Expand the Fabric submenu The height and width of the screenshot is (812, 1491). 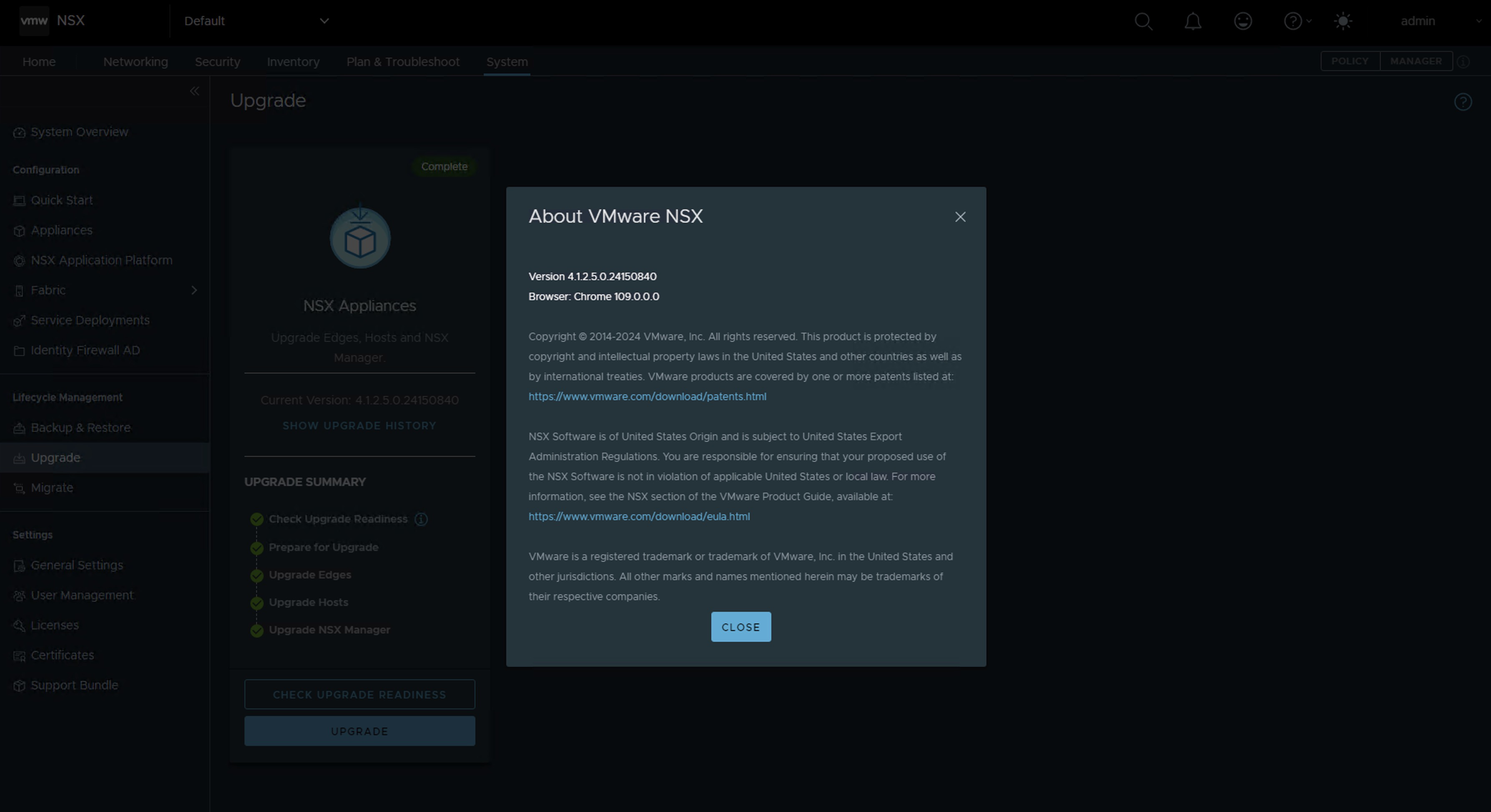[x=194, y=290]
